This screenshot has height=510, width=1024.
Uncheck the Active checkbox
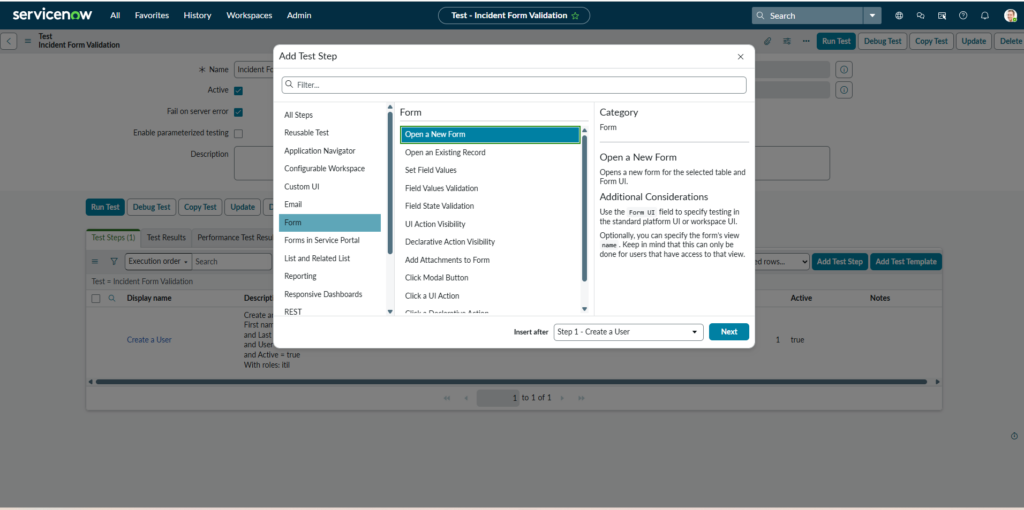[238, 90]
